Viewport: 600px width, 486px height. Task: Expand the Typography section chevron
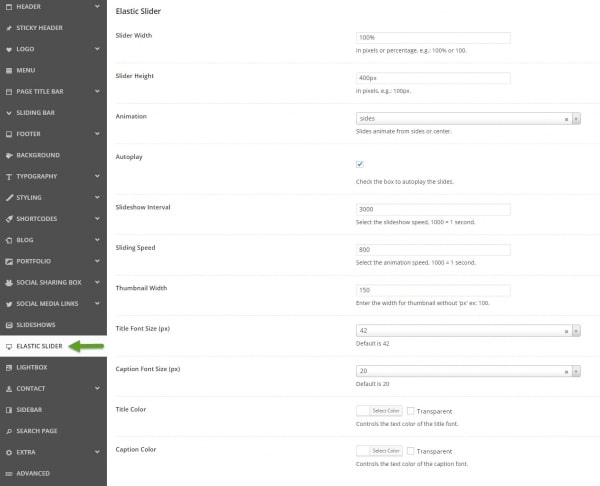point(97,176)
